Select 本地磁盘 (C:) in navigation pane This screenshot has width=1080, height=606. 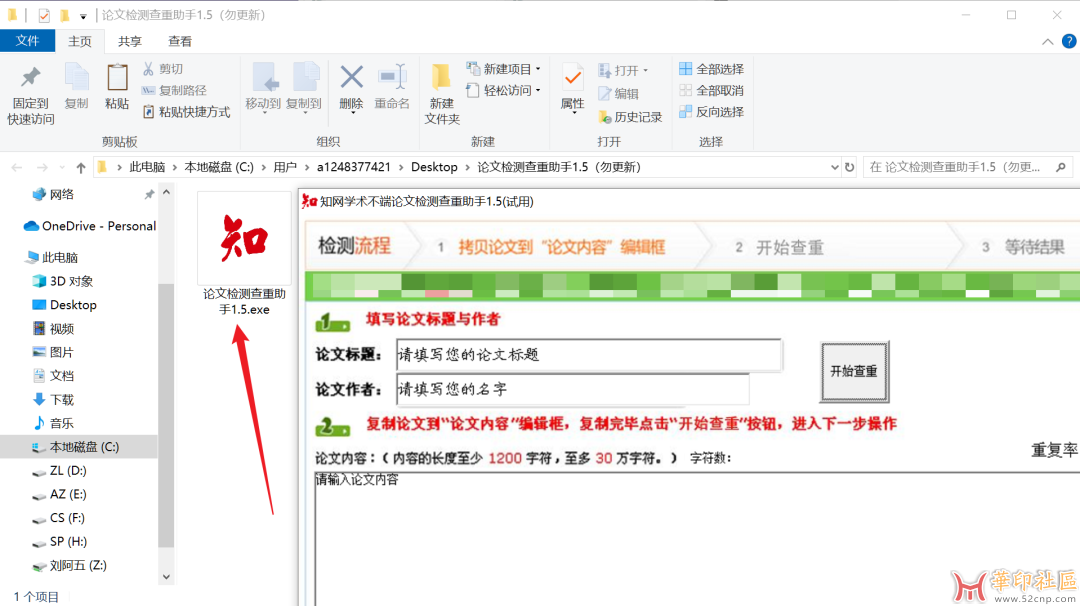[x=84, y=447]
